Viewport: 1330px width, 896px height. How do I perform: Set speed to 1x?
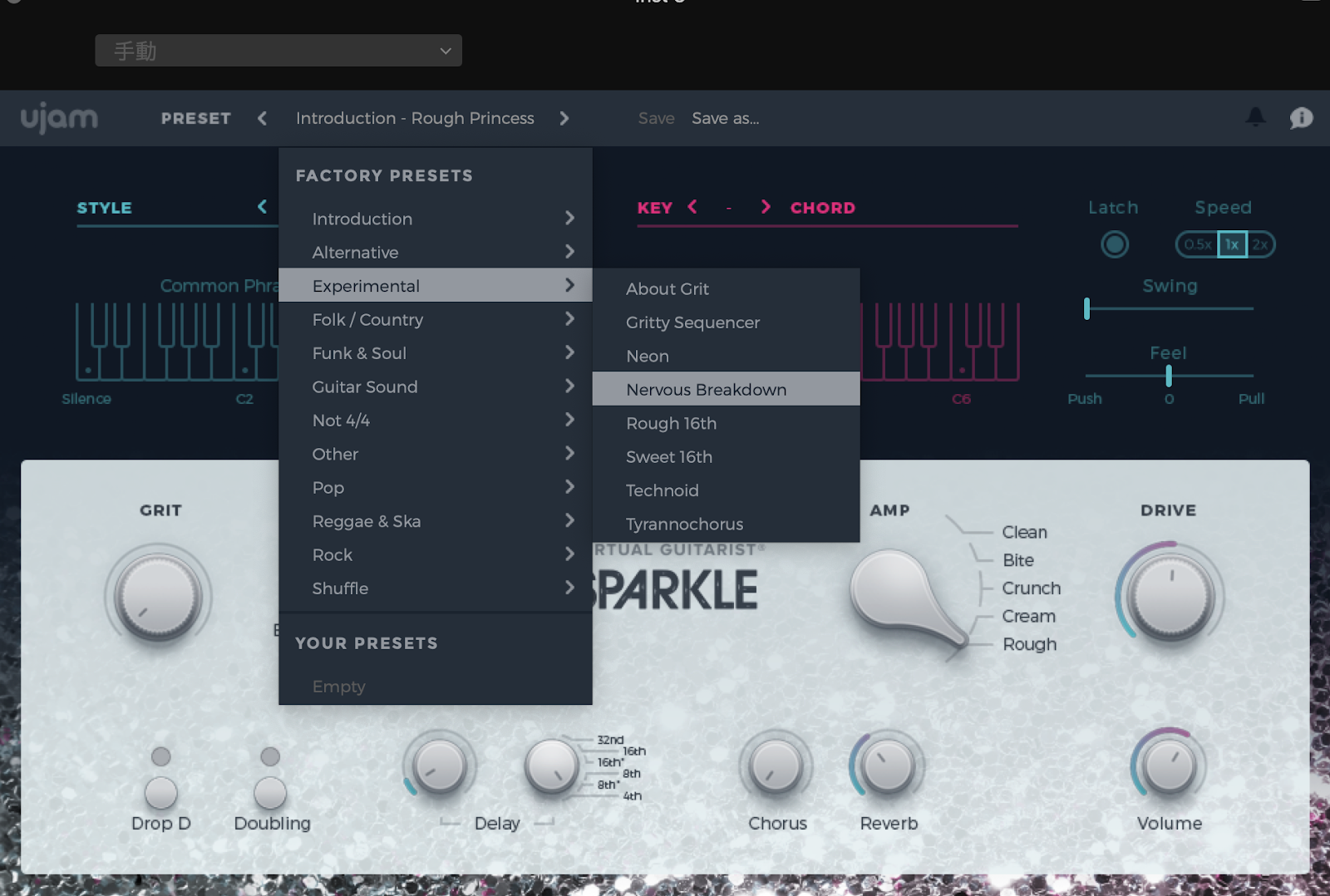[x=1232, y=244]
